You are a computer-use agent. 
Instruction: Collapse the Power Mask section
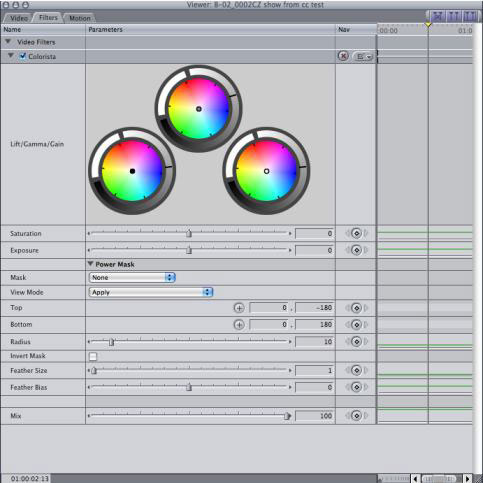click(x=90, y=264)
